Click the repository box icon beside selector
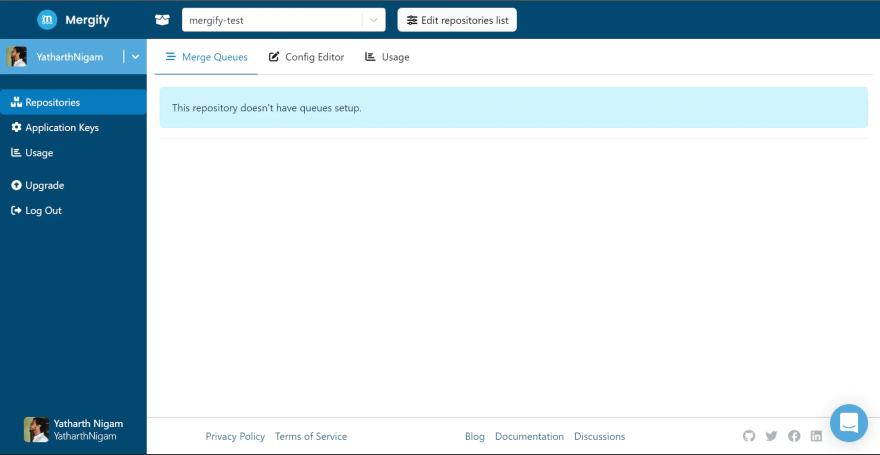This screenshot has width=880, height=455. [x=162, y=20]
